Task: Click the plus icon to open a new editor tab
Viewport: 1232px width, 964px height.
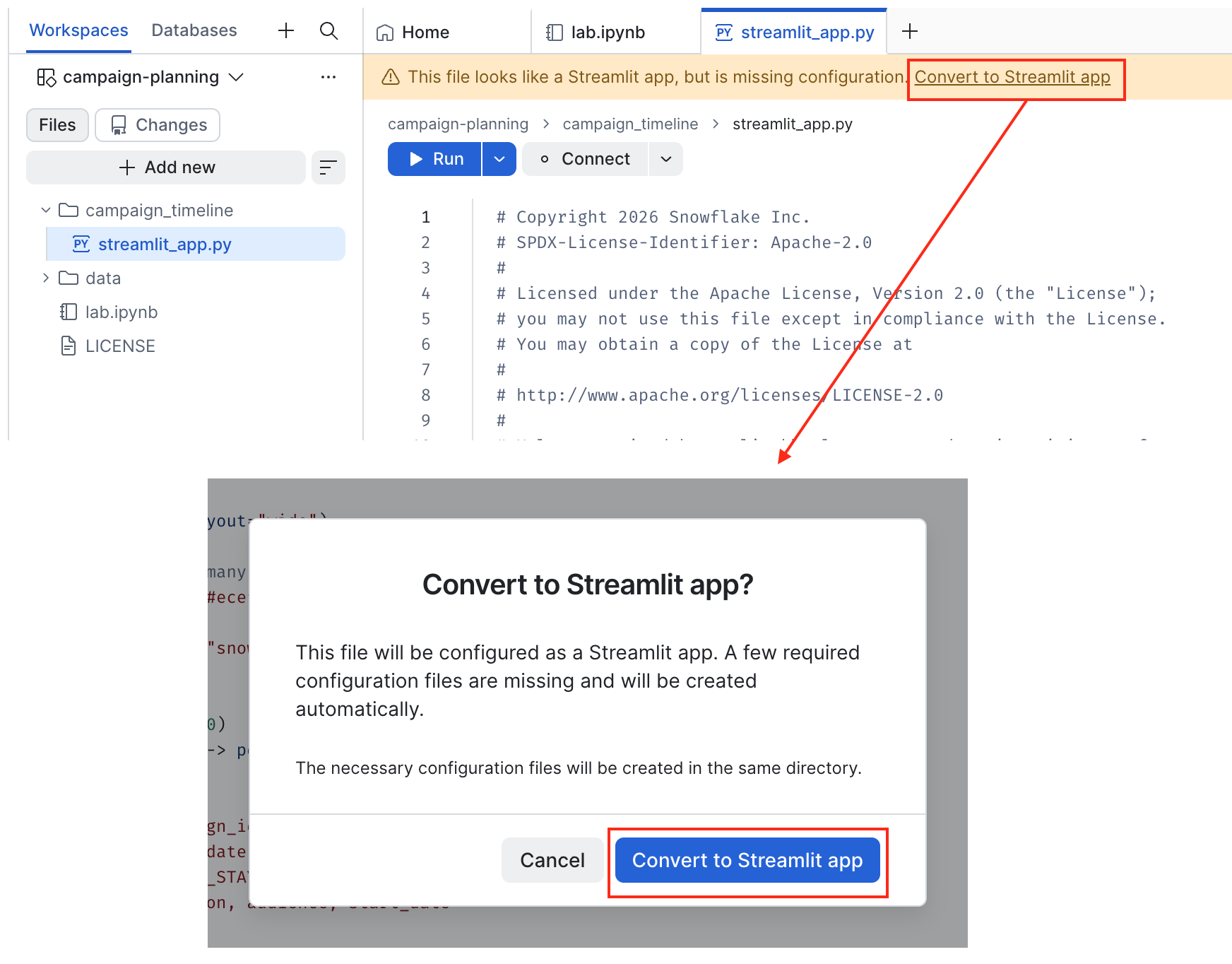Action: (x=910, y=31)
